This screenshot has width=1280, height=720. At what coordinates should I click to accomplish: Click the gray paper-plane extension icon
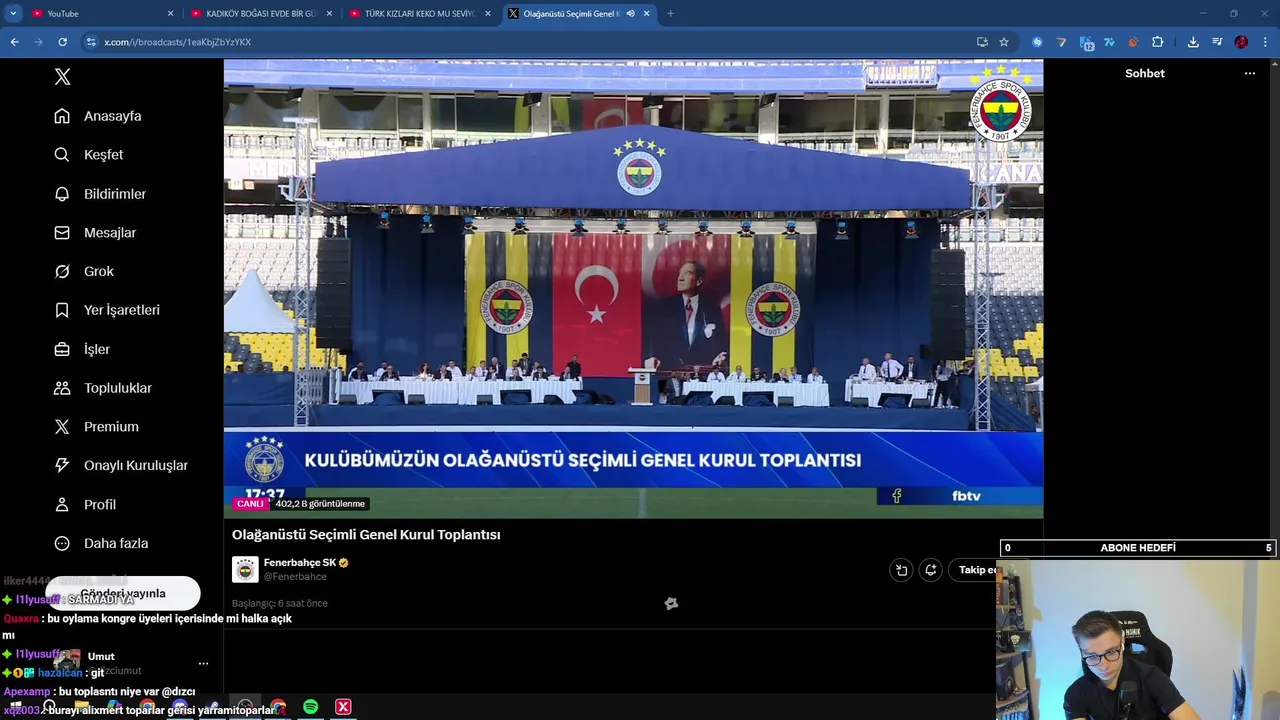[x=1061, y=42]
